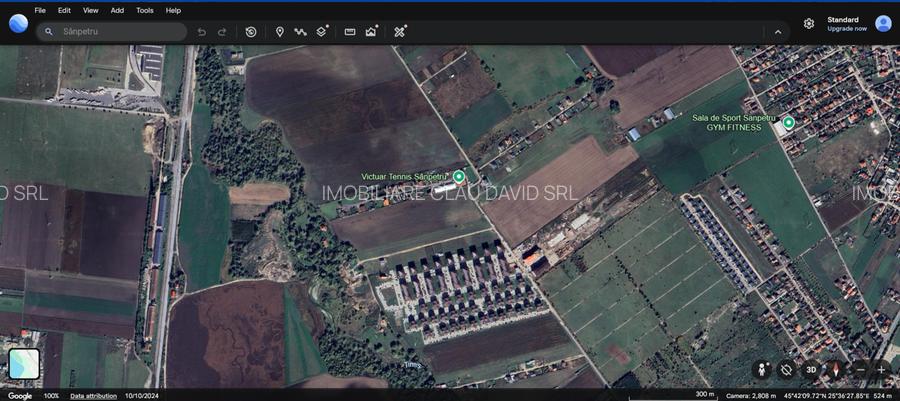This screenshot has height=401, width=900.
Task: Click the Google Earth home logo
Action: (x=18, y=23)
